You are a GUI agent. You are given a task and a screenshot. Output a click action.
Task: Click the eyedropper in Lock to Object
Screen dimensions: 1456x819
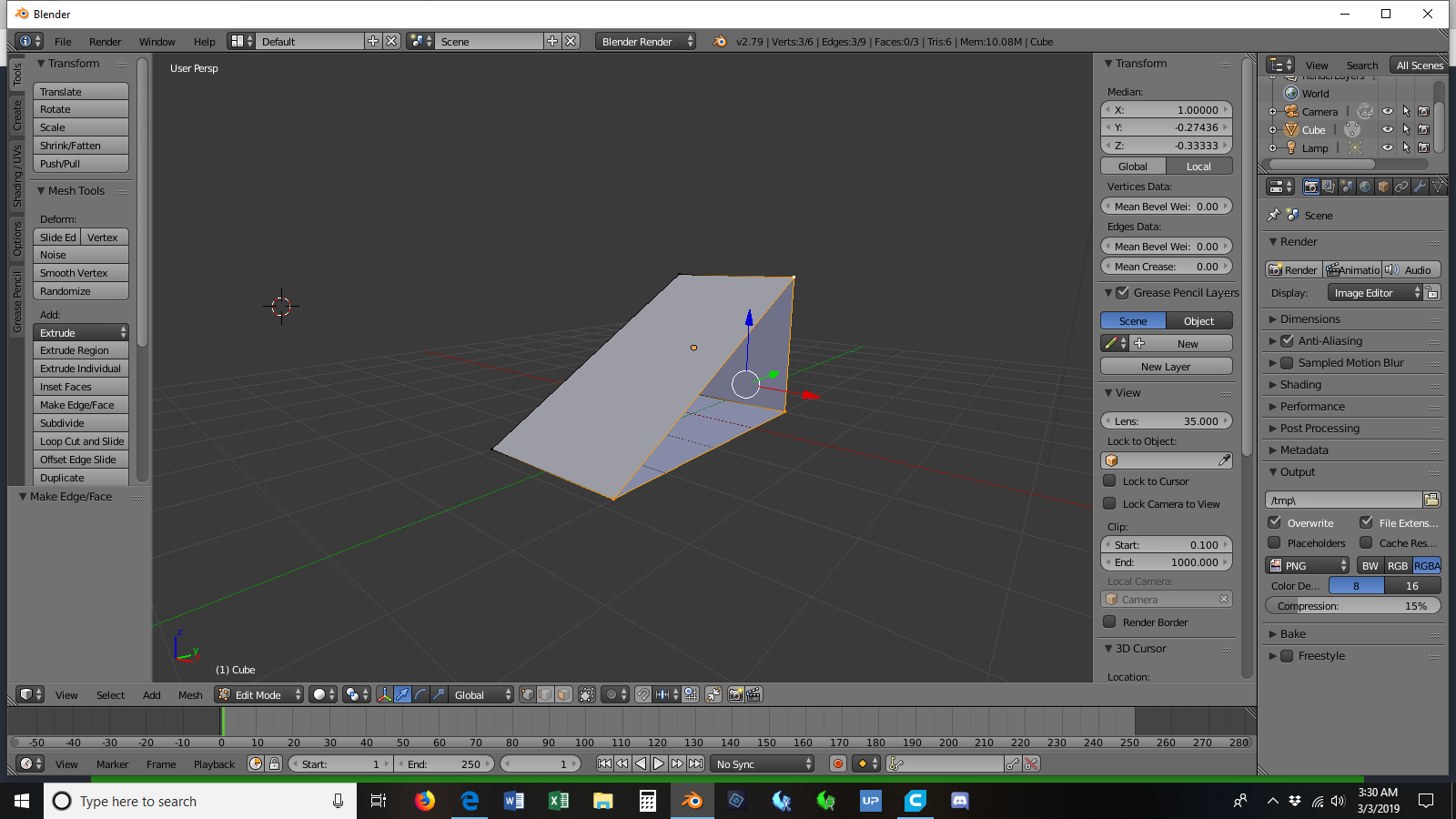pos(1224,460)
